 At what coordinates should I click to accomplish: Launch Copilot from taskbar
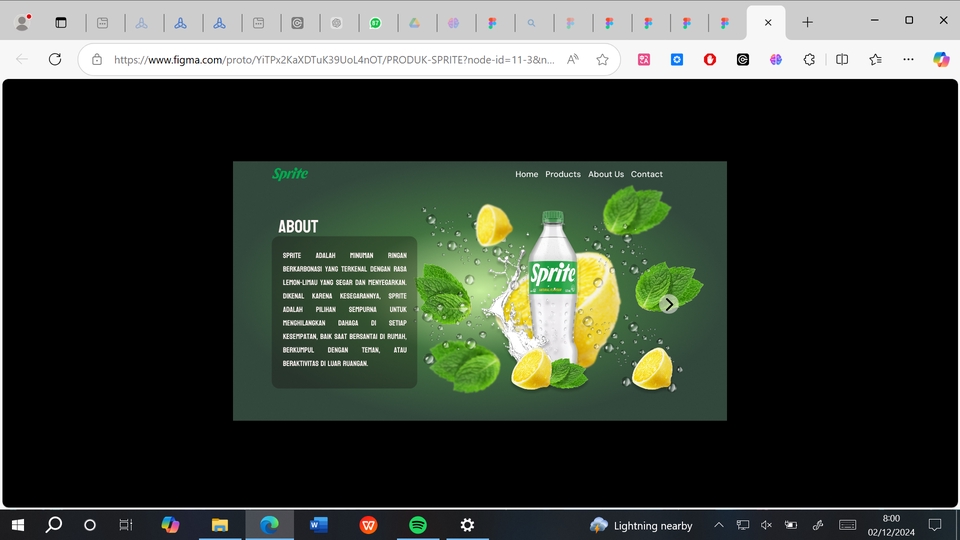point(170,525)
